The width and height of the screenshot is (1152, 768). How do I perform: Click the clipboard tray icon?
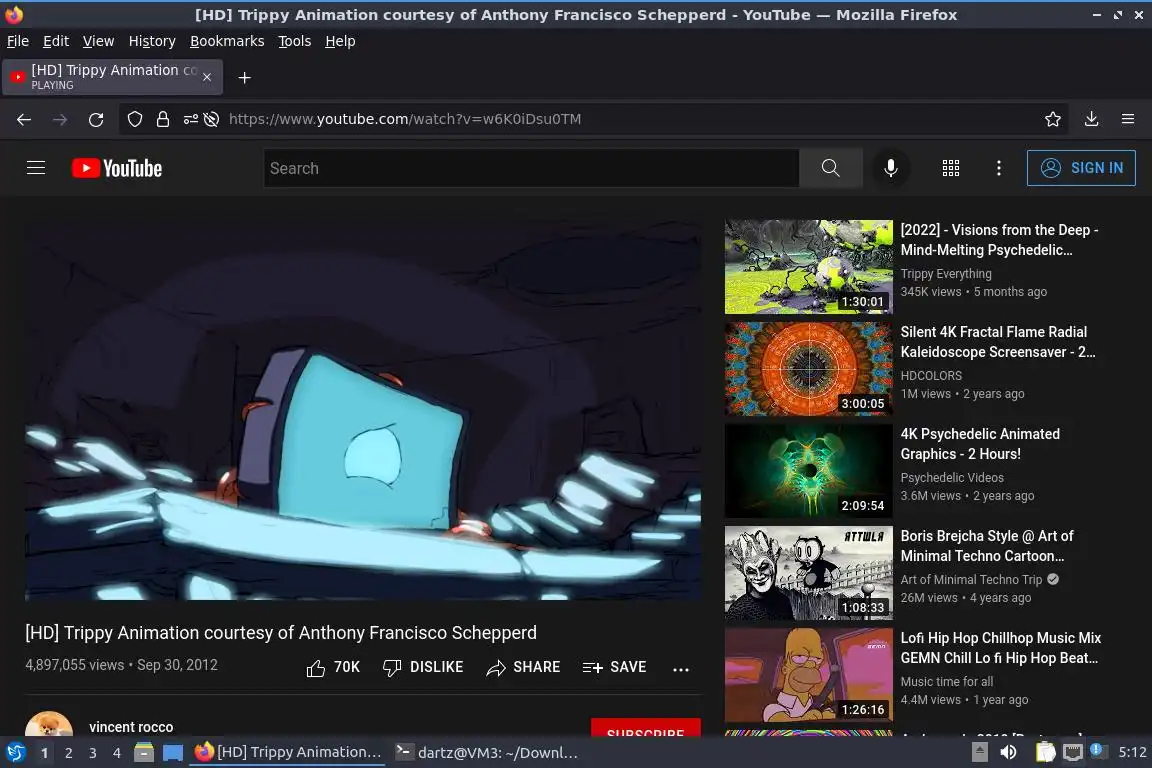point(1045,752)
